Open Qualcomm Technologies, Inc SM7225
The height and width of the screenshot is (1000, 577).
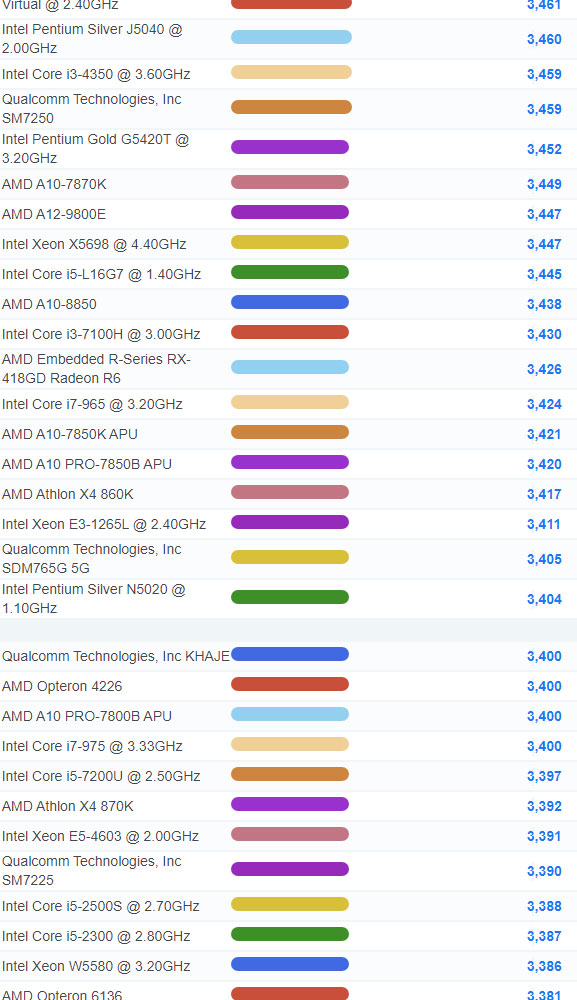tap(92, 871)
